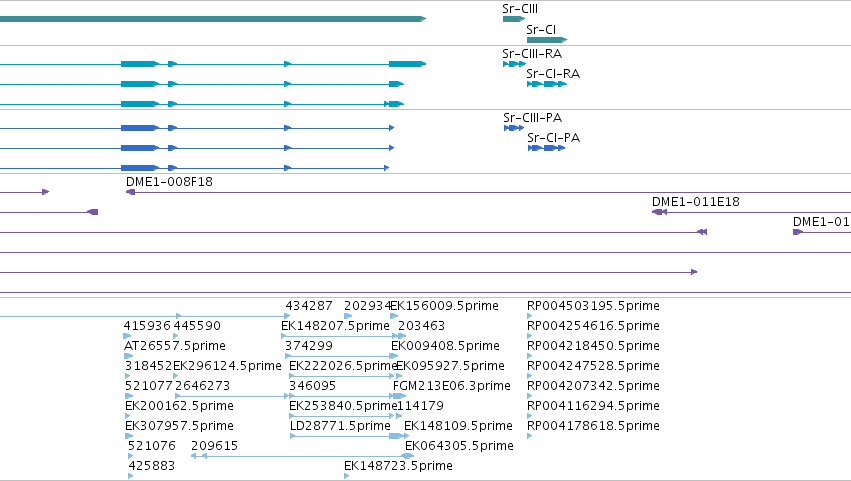
Task: Click the Sr-CI-PA protein glyph
Action: coord(546,148)
